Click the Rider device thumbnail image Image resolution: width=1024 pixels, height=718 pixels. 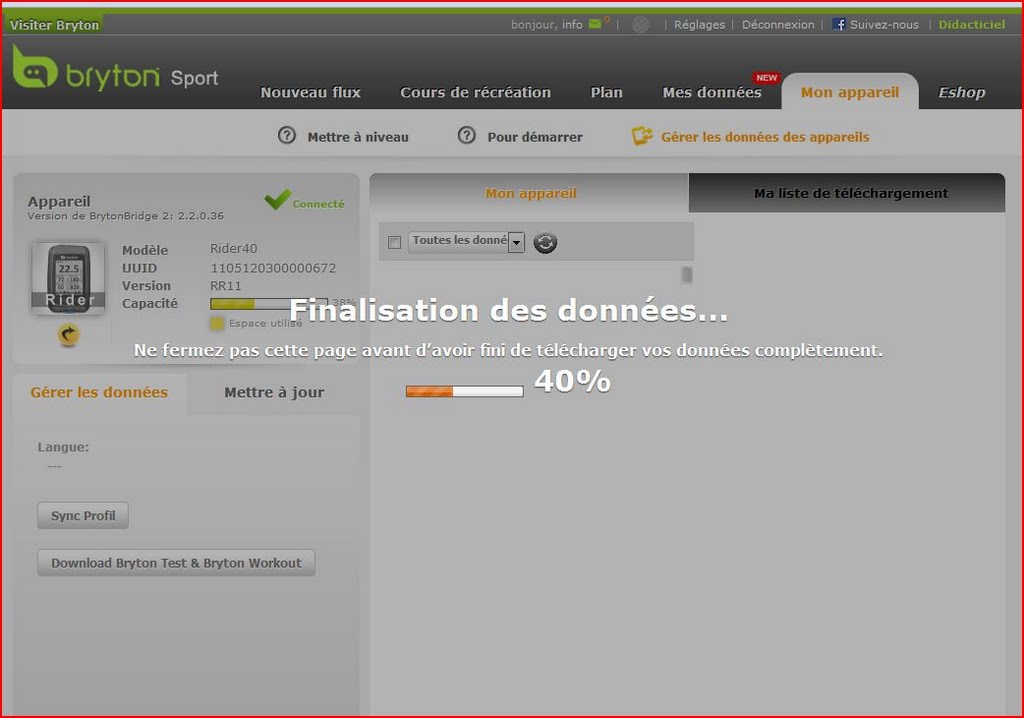tap(68, 278)
